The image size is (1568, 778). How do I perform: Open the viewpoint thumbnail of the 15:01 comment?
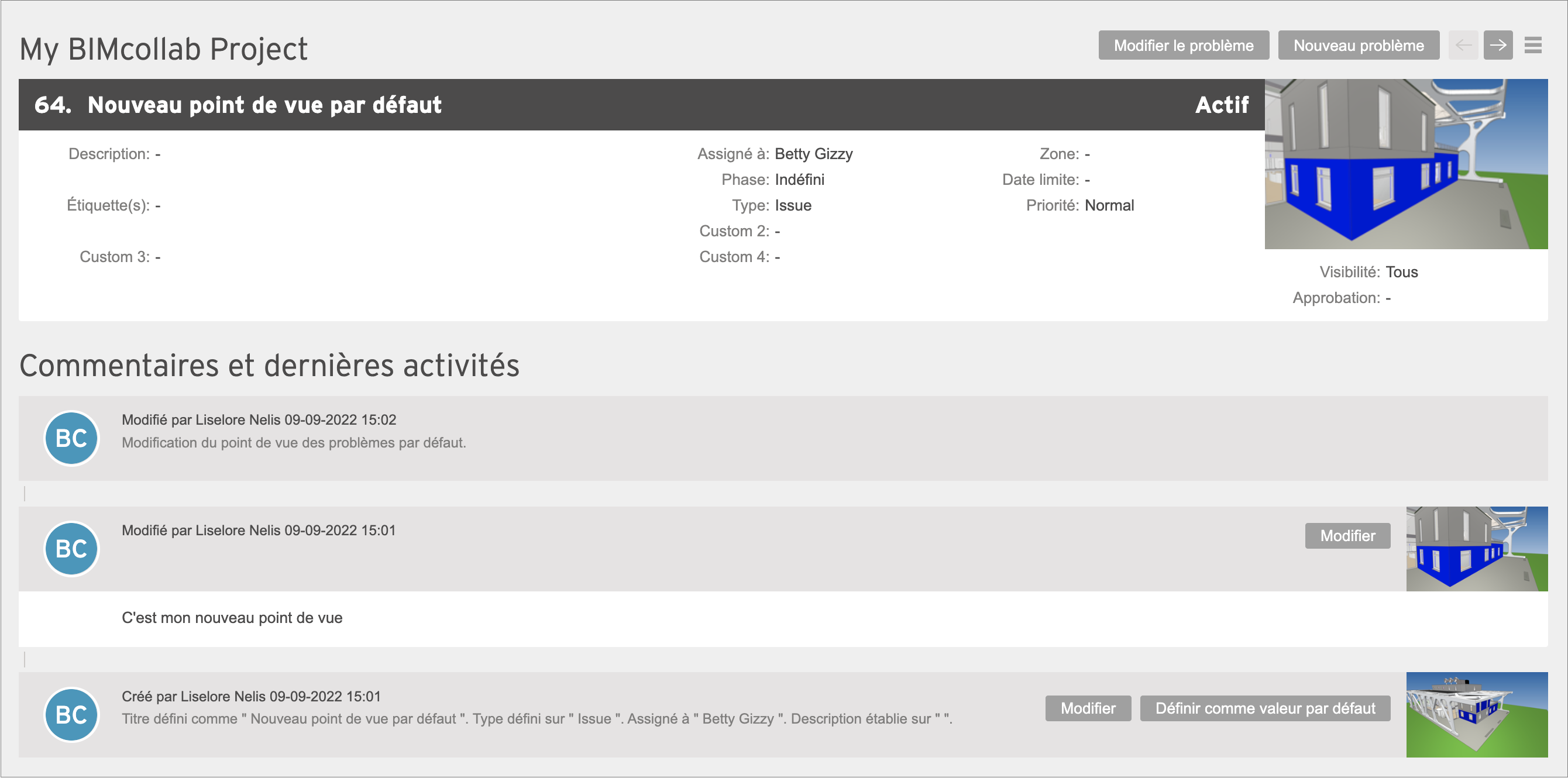point(1477,549)
